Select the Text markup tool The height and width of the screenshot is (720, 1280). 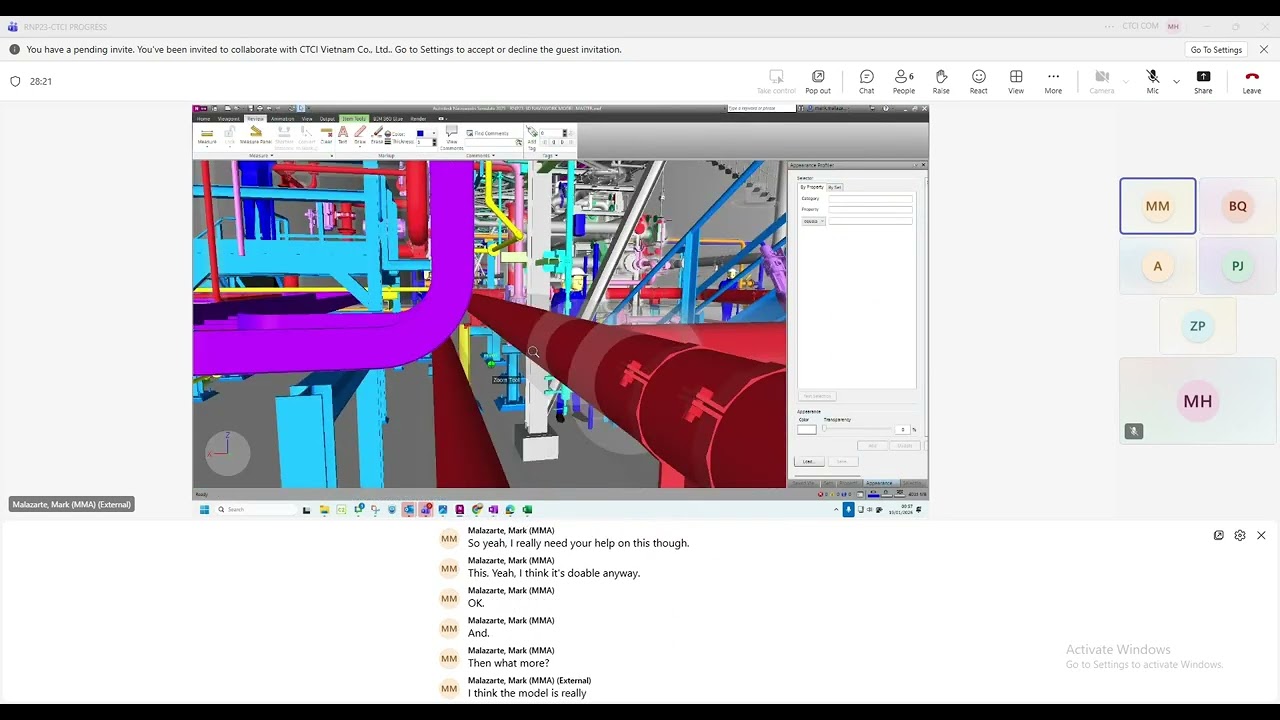click(342, 136)
